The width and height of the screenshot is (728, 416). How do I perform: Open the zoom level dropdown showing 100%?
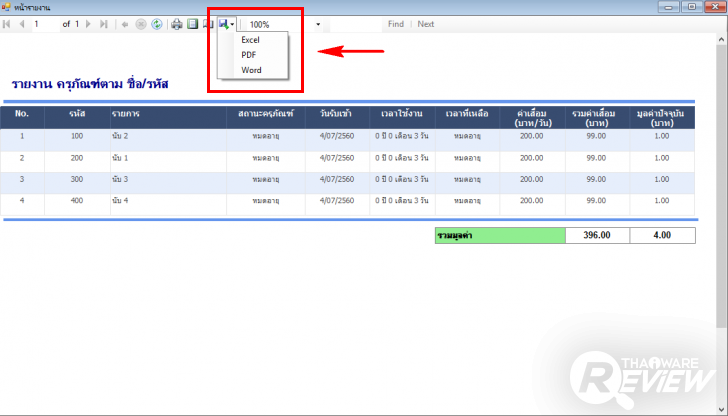coord(318,24)
